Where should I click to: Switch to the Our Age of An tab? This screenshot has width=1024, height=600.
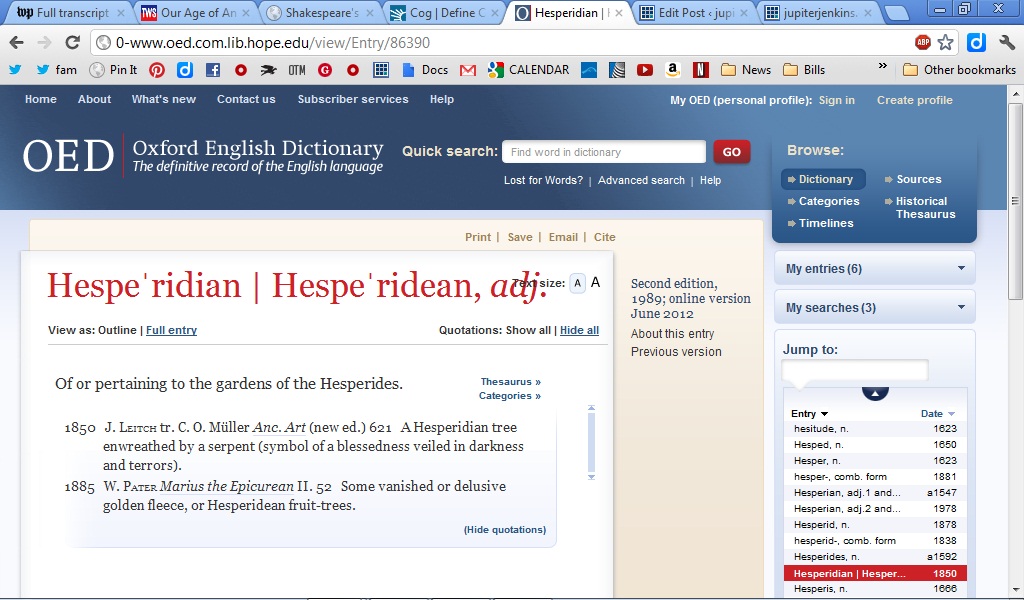point(197,13)
